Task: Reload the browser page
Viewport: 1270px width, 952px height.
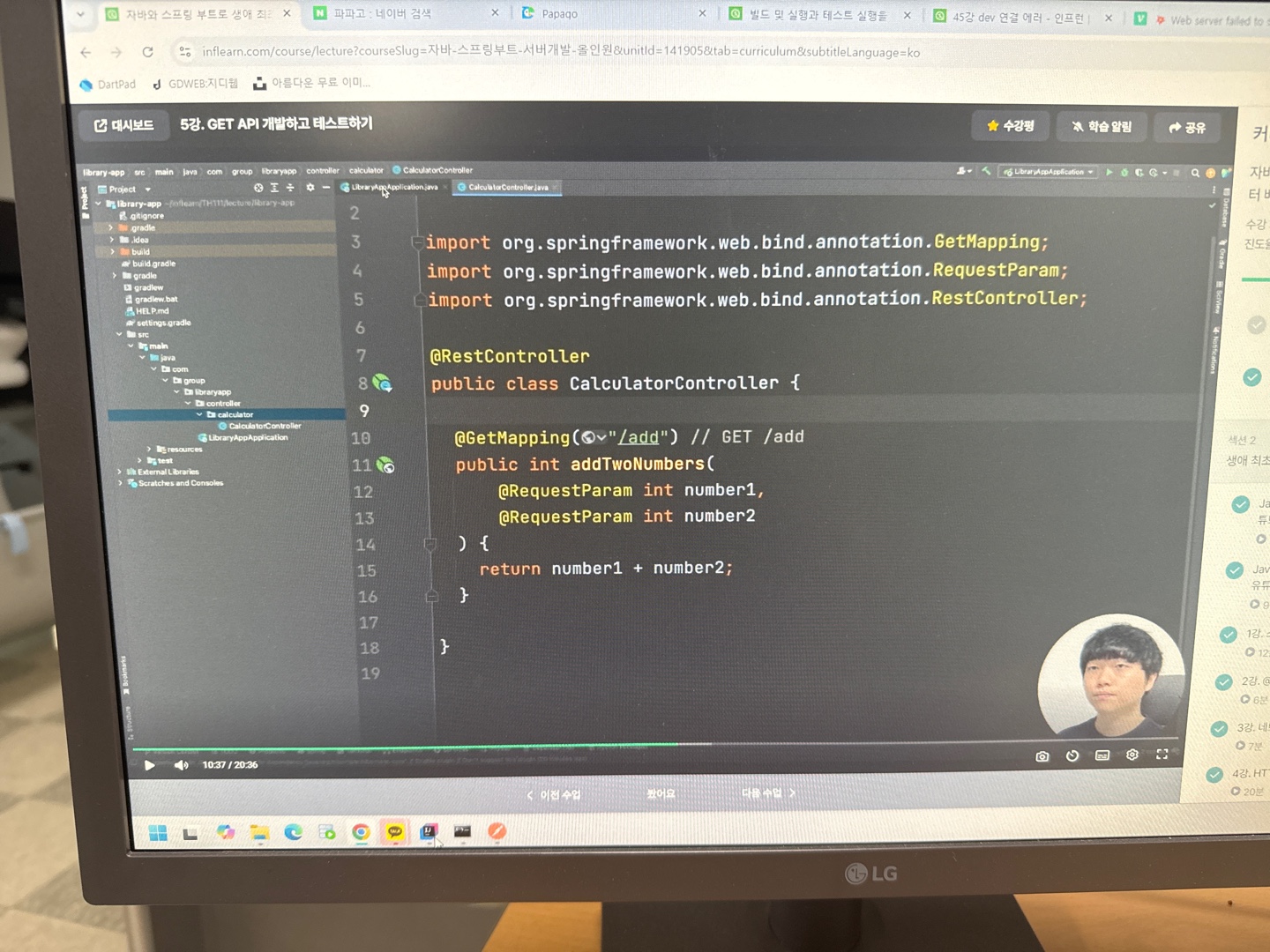Action: tap(147, 52)
